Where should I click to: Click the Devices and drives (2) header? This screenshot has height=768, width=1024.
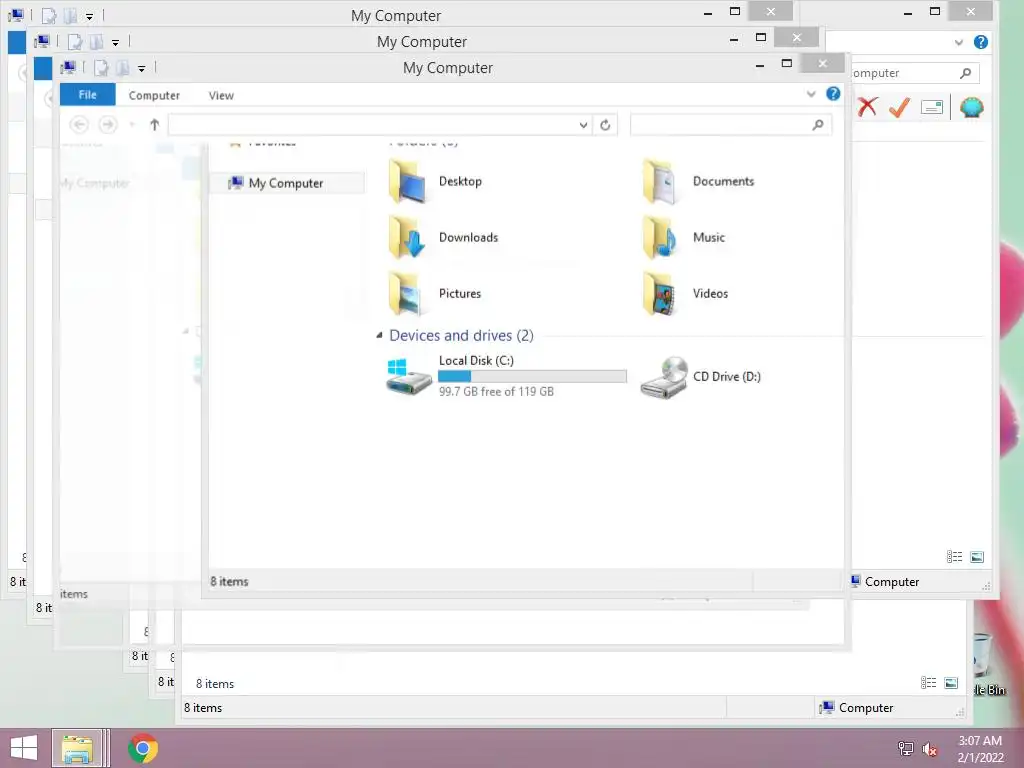click(461, 336)
